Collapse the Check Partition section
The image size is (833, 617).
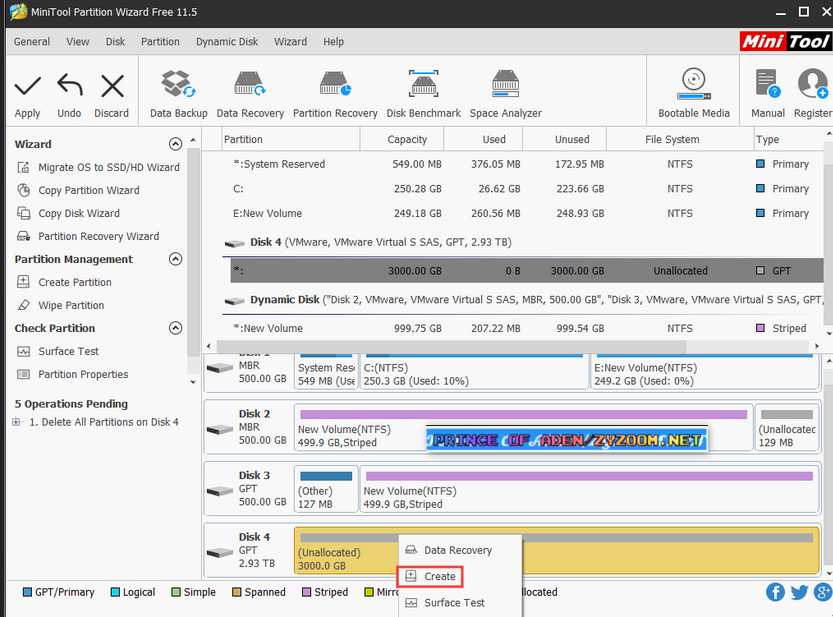point(175,328)
